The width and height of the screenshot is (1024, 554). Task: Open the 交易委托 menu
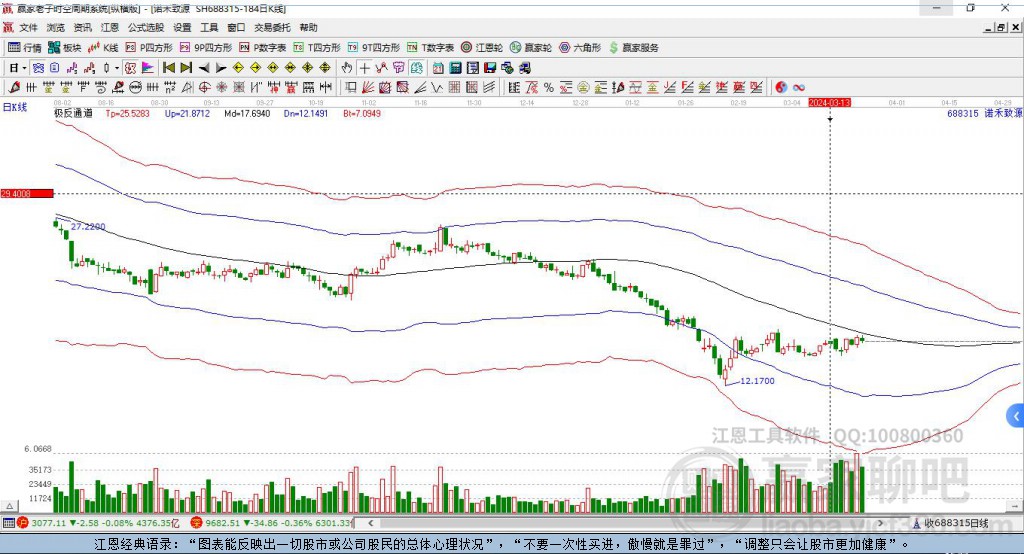(x=272, y=27)
